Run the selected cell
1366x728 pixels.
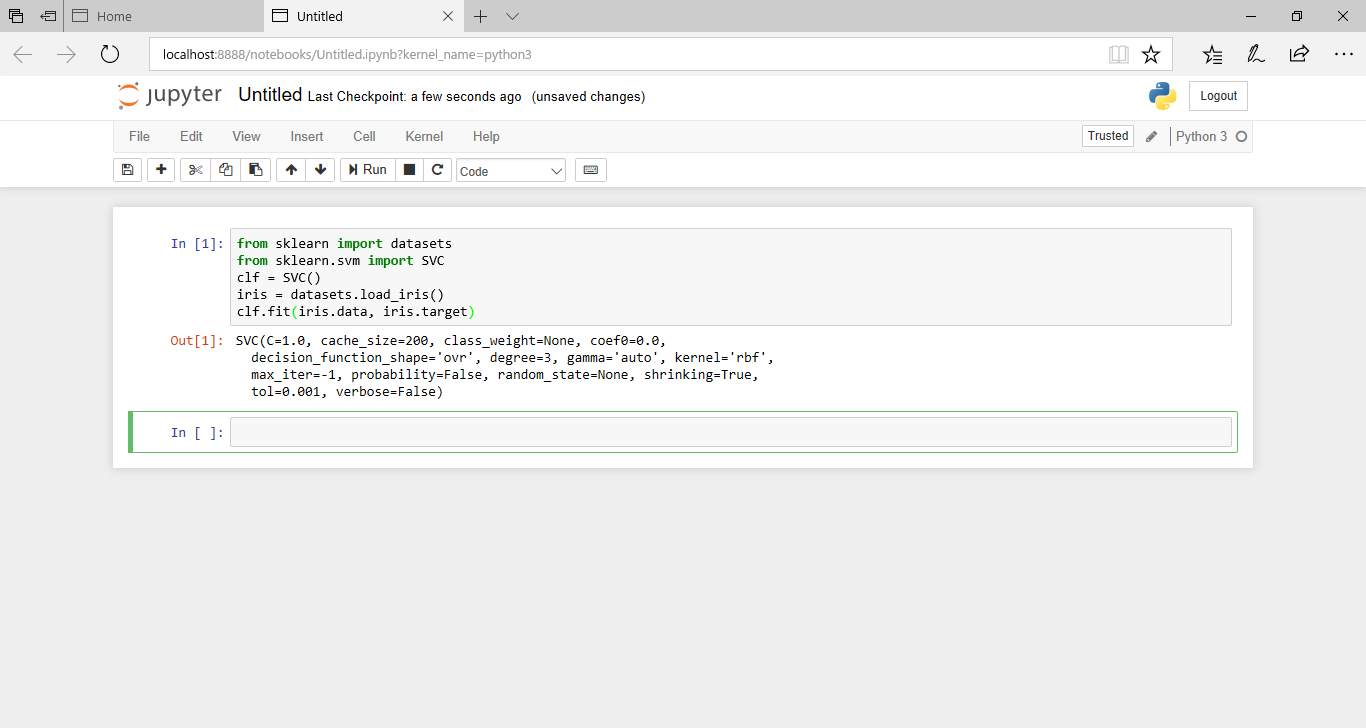tap(367, 169)
